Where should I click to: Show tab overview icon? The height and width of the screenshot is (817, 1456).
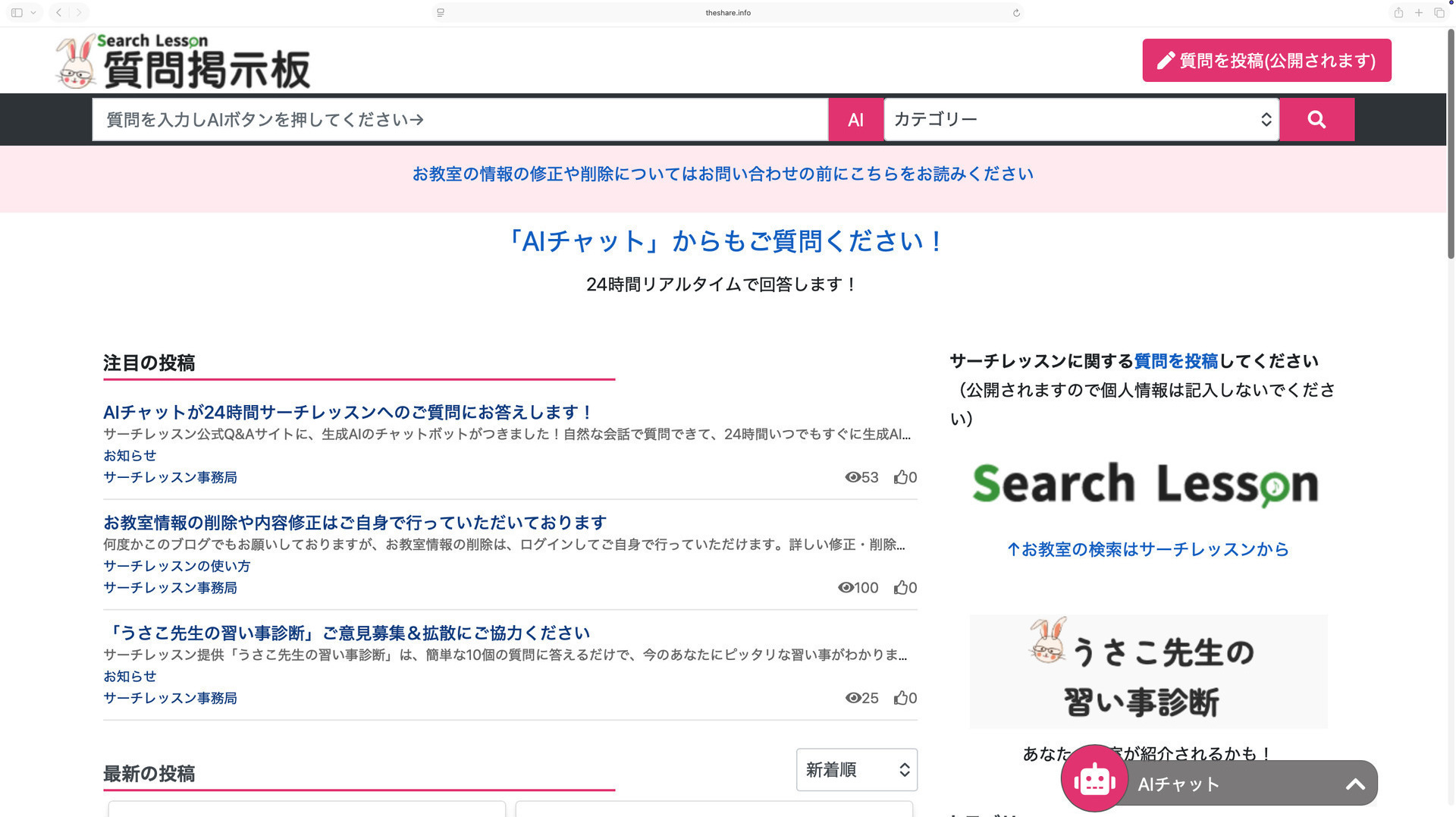click(1439, 13)
